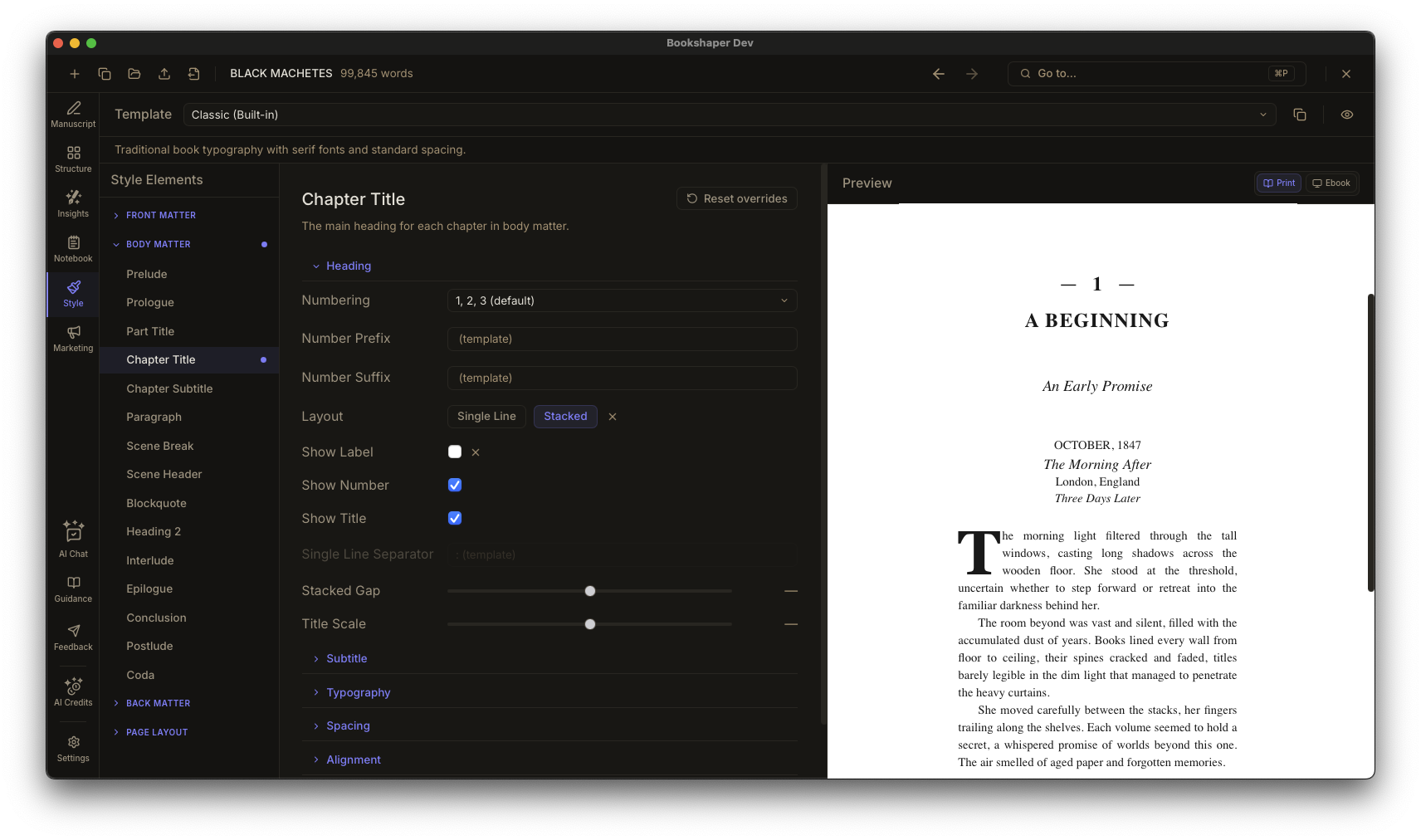Click the Stacked Gap reset dash

(791, 591)
